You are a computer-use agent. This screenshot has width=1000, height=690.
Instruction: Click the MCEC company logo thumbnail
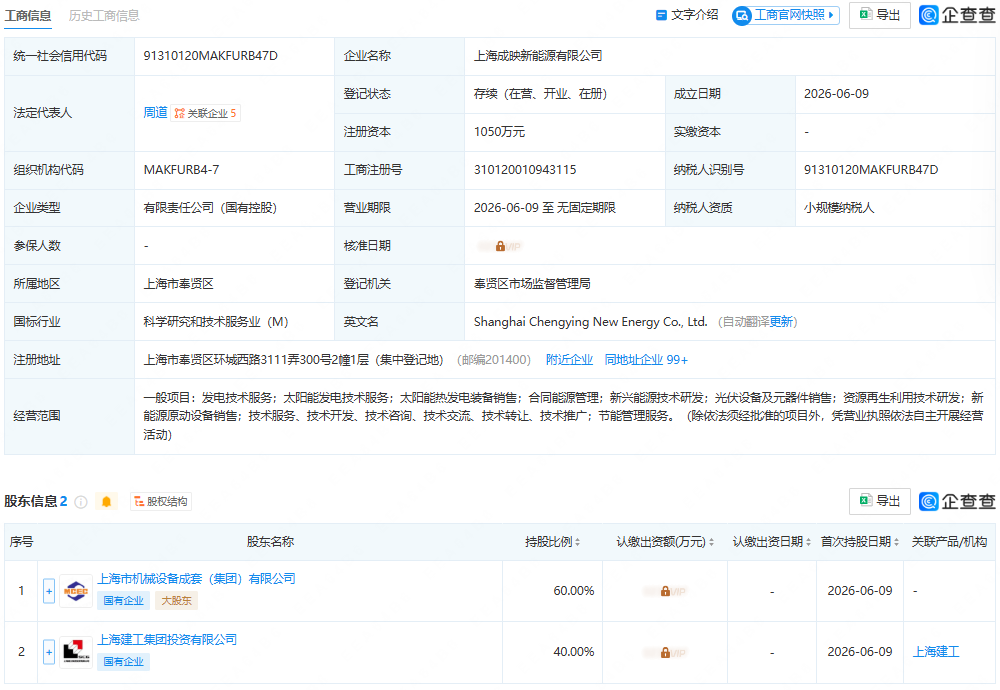coord(76,591)
